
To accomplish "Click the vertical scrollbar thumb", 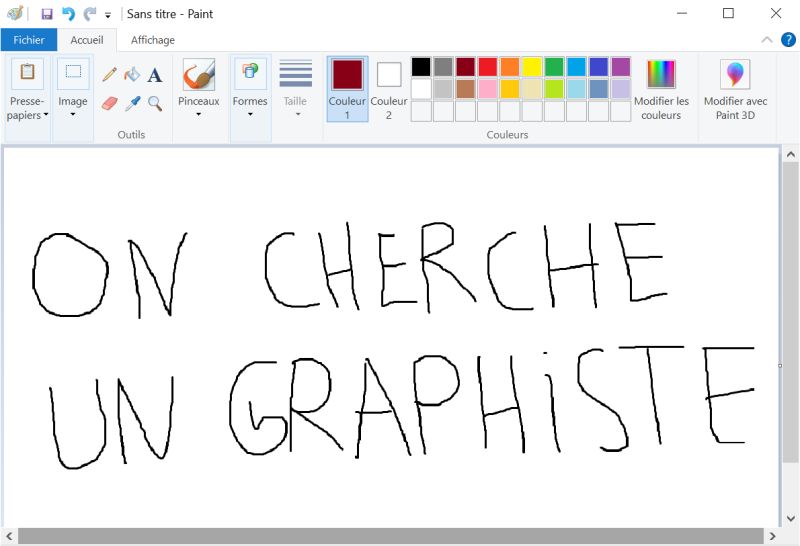I will (791, 313).
